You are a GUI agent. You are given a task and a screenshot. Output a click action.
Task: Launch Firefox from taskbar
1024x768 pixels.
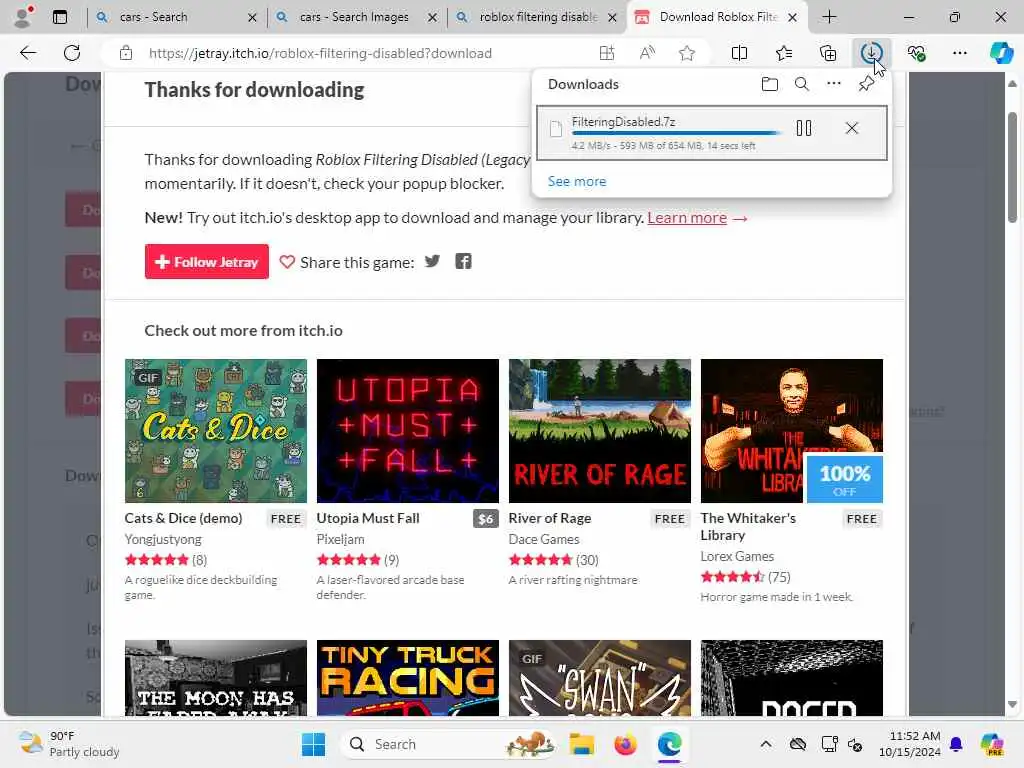click(625, 744)
